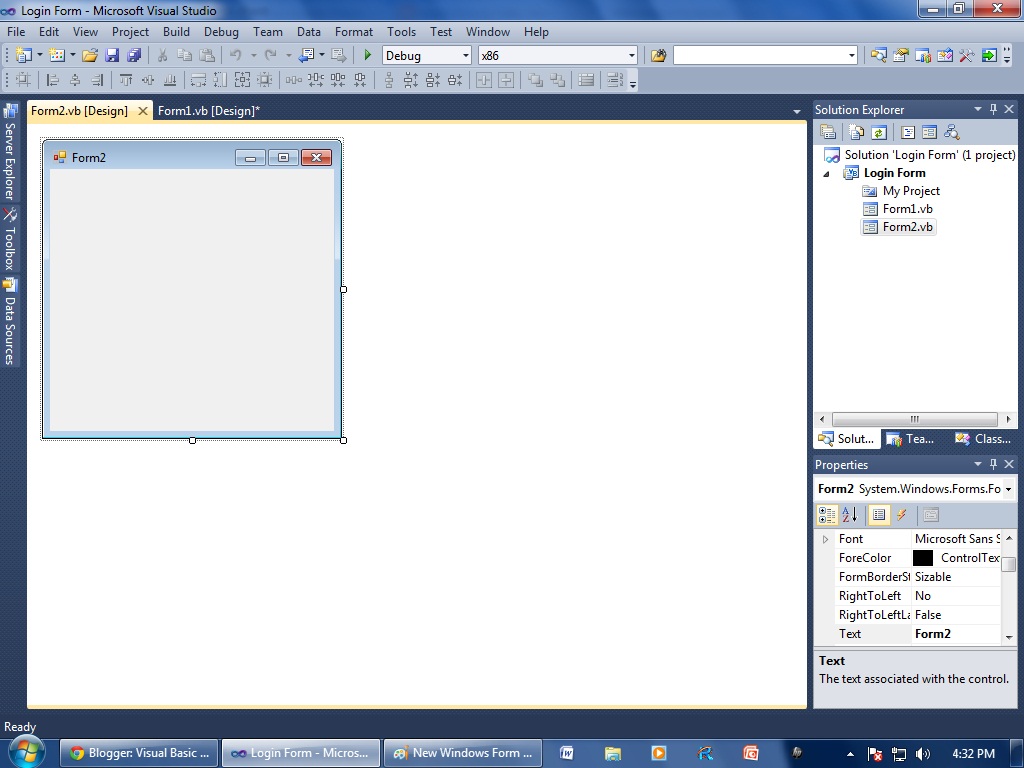This screenshot has width=1024, height=768.
Task: Click the Save All icon
Action: pyautogui.click(x=133, y=55)
